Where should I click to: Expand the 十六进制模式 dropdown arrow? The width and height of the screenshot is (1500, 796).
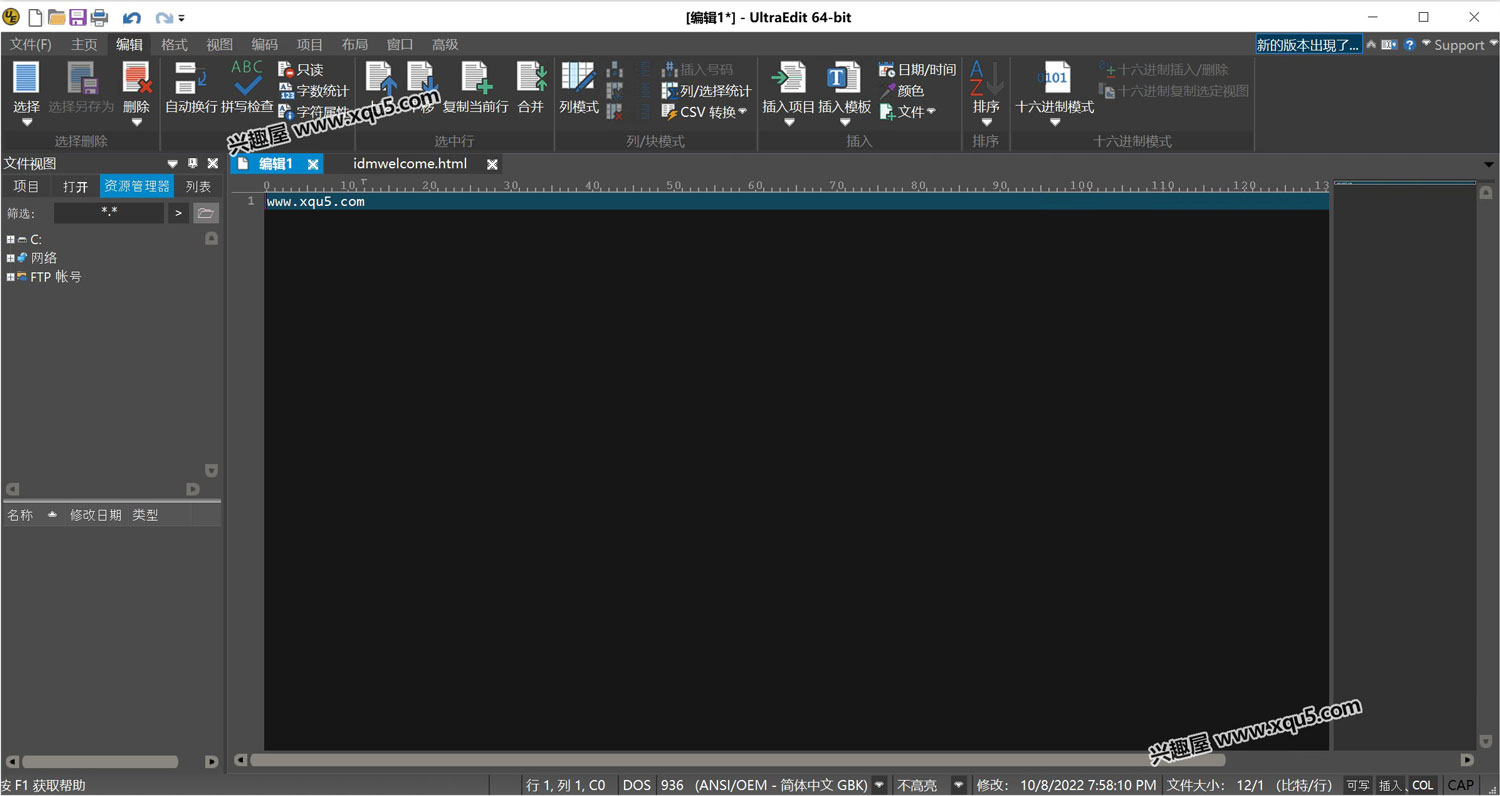pyautogui.click(x=1054, y=123)
